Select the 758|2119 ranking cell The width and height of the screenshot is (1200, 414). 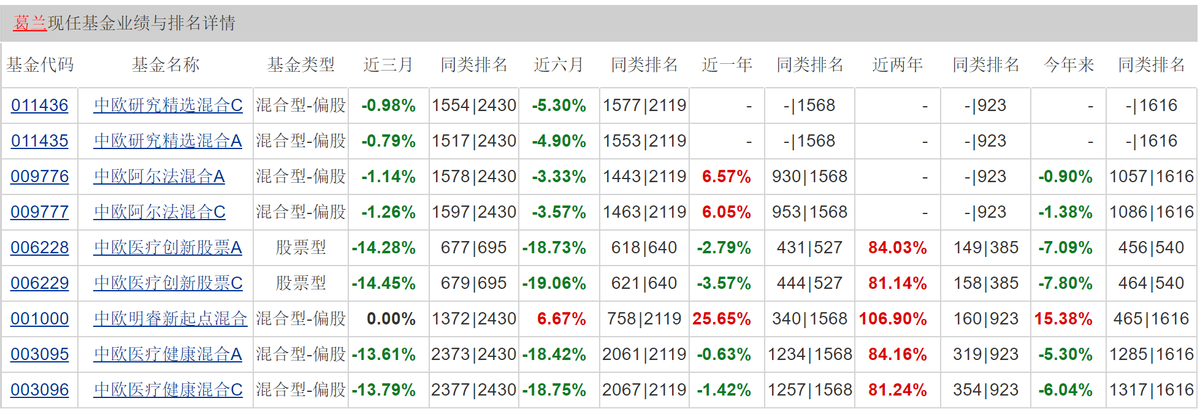(x=644, y=319)
